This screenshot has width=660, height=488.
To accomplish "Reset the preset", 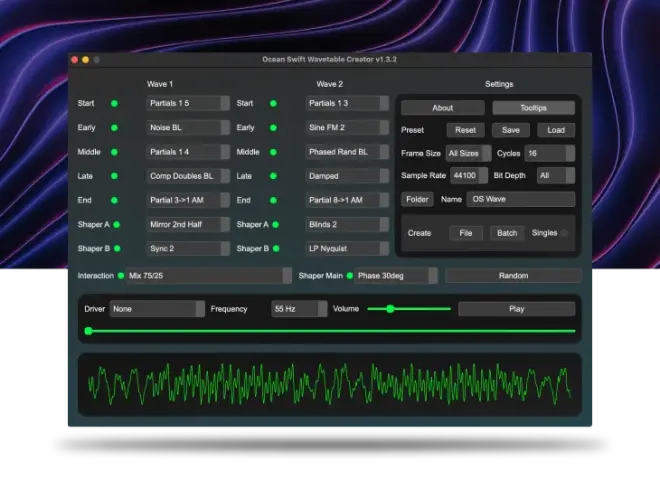I will [465, 130].
